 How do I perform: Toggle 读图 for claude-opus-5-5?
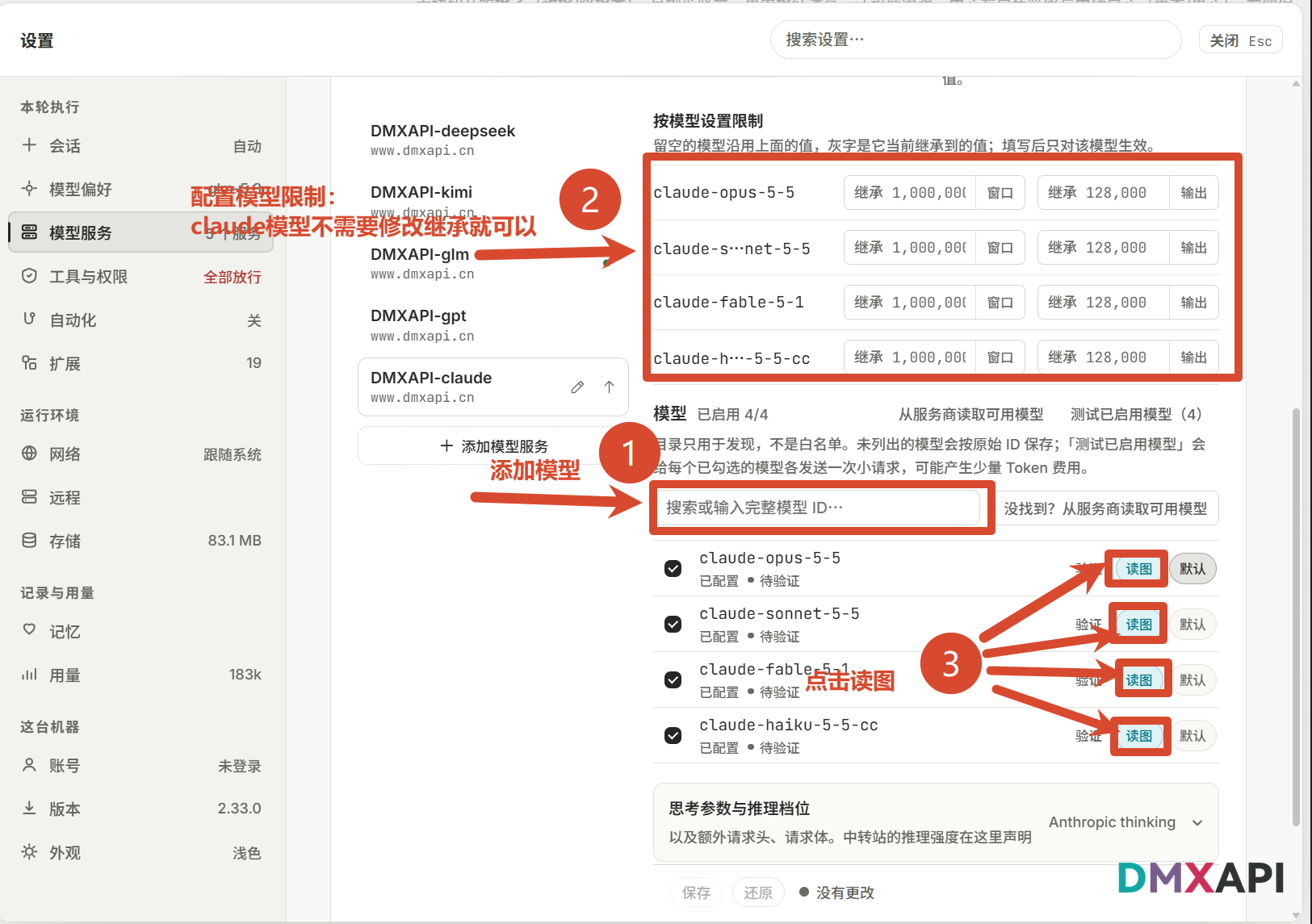(1138, 569)
